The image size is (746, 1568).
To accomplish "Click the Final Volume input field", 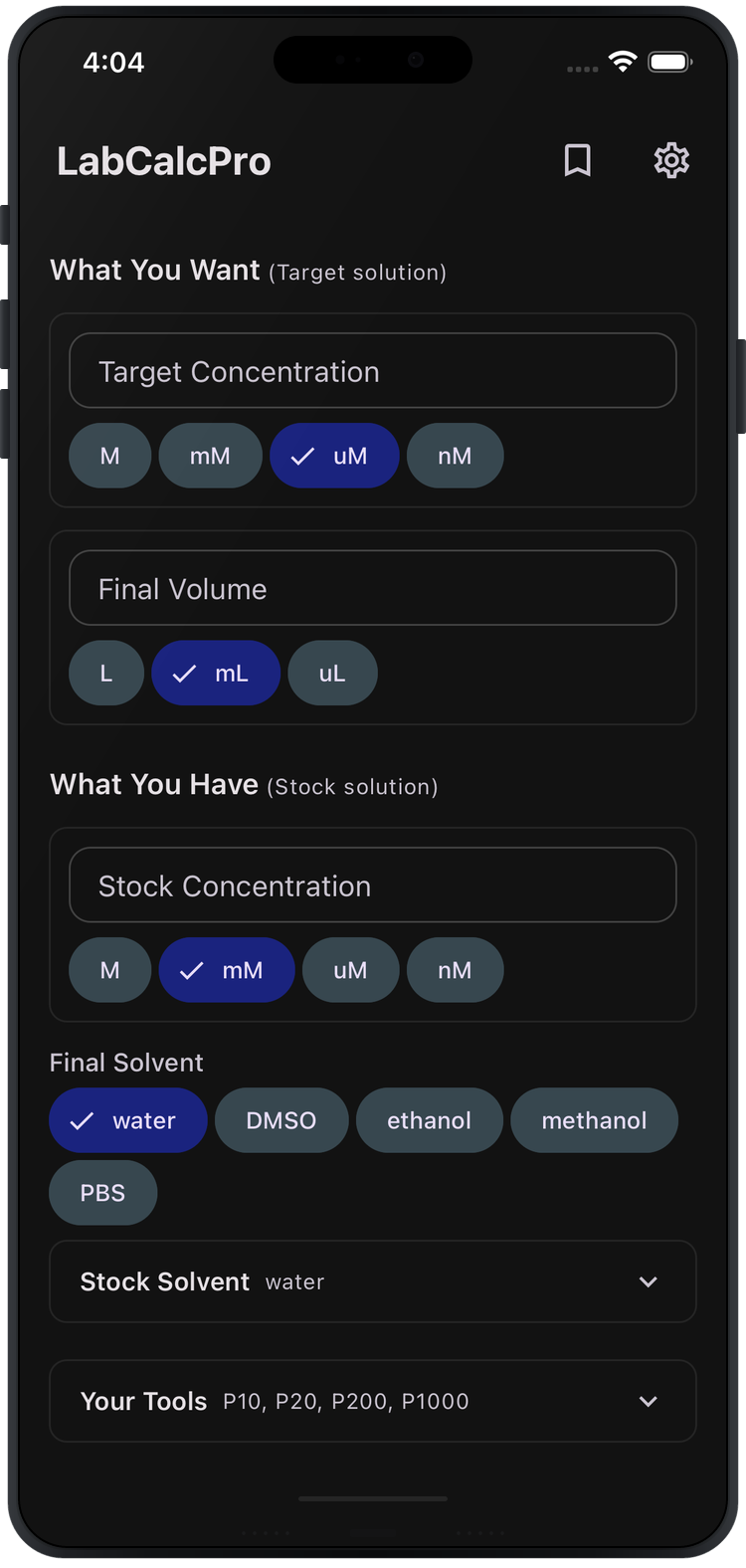I will tap(373, 587).
